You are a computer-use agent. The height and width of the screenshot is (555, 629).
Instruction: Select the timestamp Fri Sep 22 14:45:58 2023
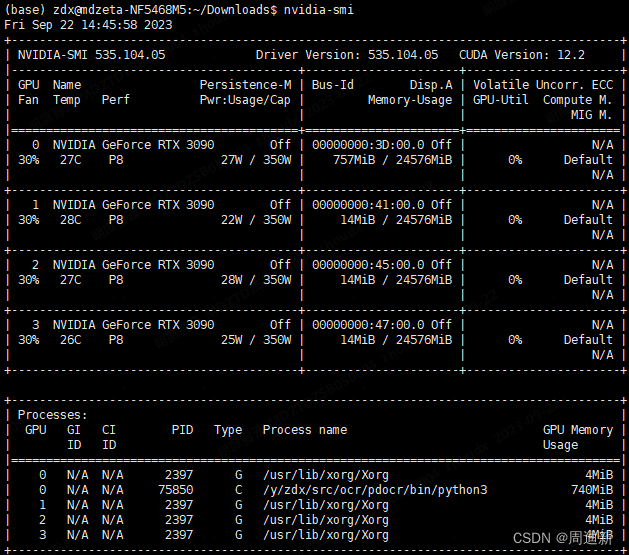[x=88, y=25]
